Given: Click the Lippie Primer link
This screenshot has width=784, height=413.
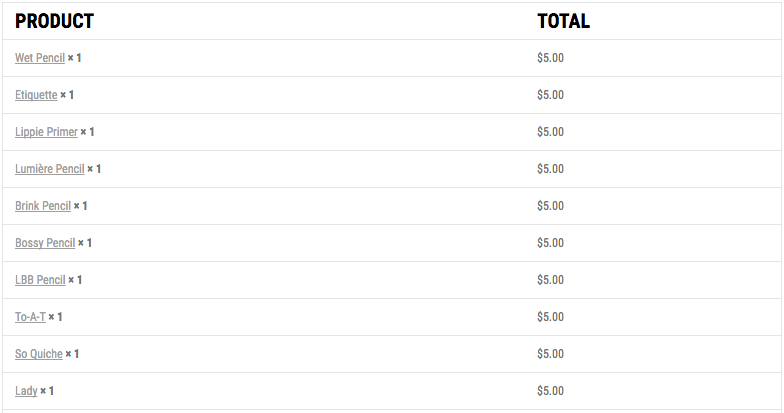Looking at the screenshot, I should pyautogui.click(x=46, y=132).
